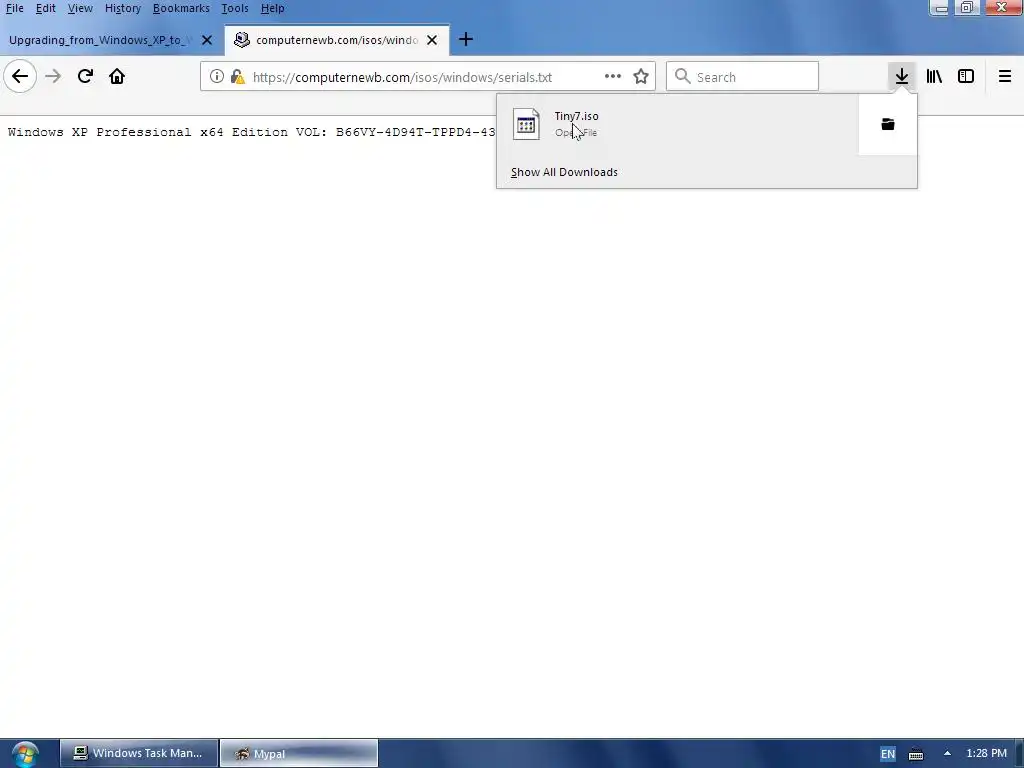The image size is (1024, 768).
Task: Go back to the previous page
Action: [20, 76]
